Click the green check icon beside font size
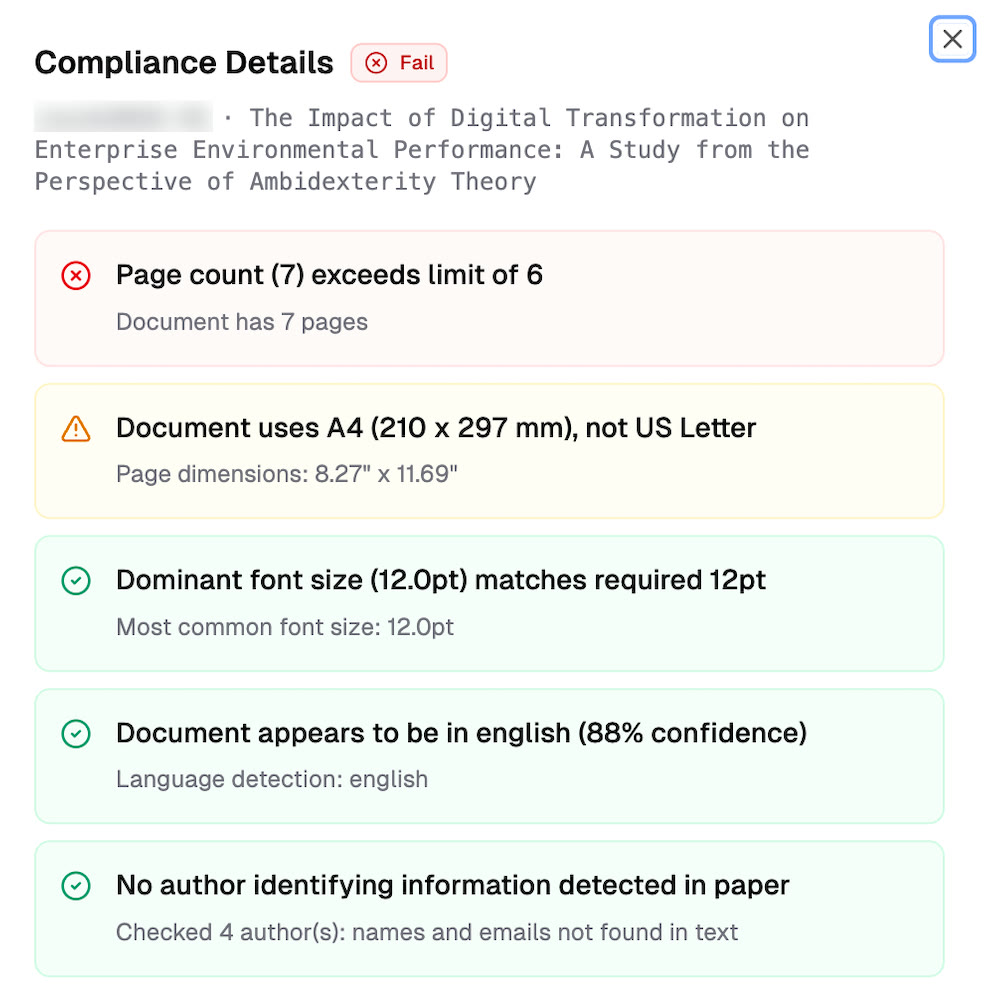Screen dimensions: 992x1002 (x=76, y=581)
